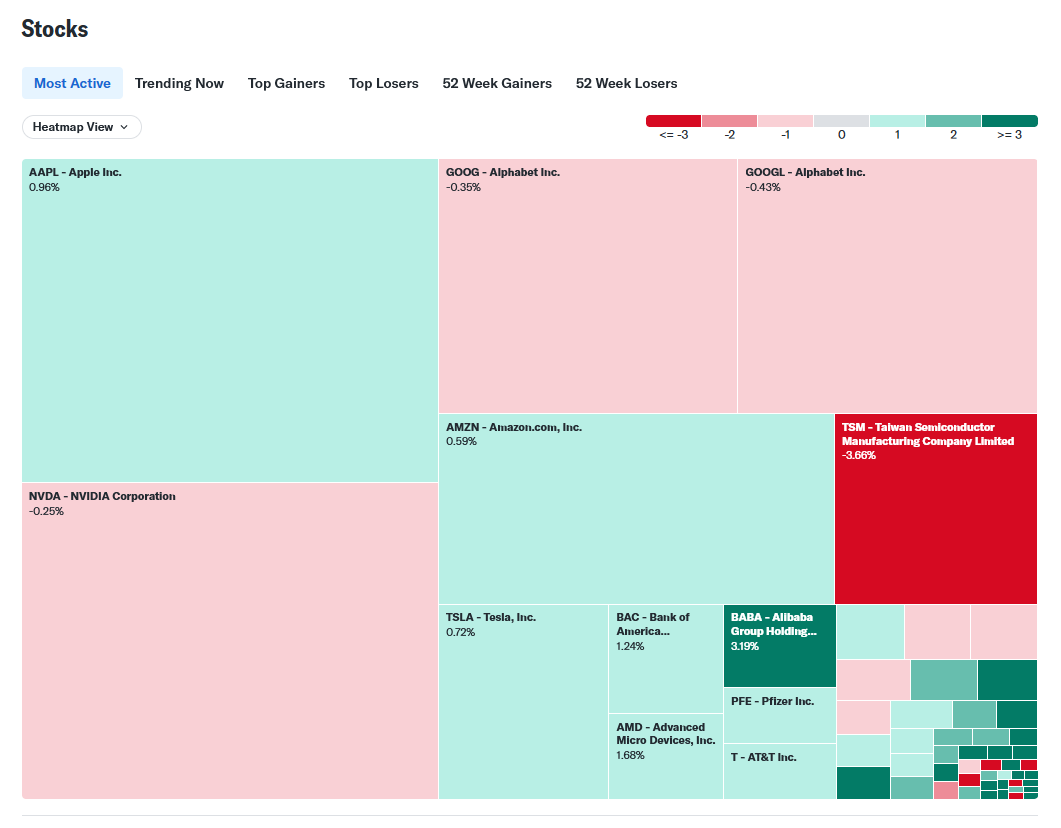View the 52 Week Gainers tab
Image resolution: width=1061 pixels, height=828 pixels.
[x=497, y=83]
